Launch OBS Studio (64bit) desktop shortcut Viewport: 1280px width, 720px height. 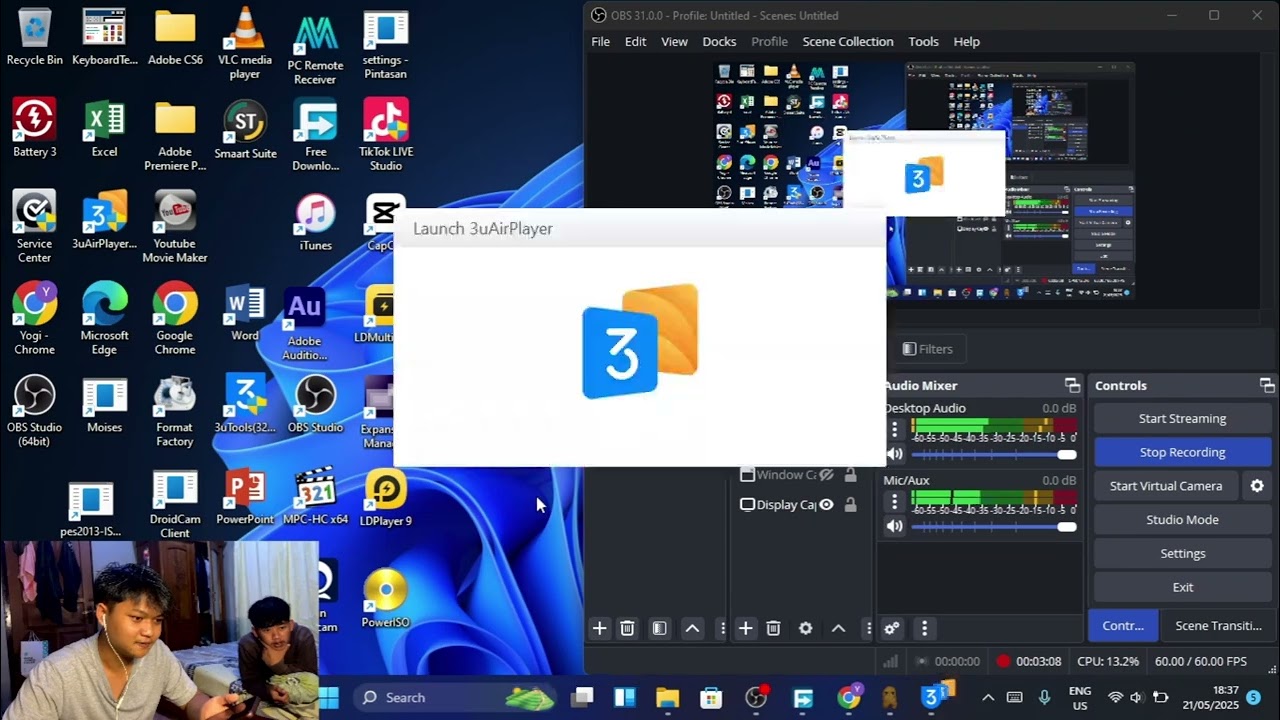click(34, 411)
